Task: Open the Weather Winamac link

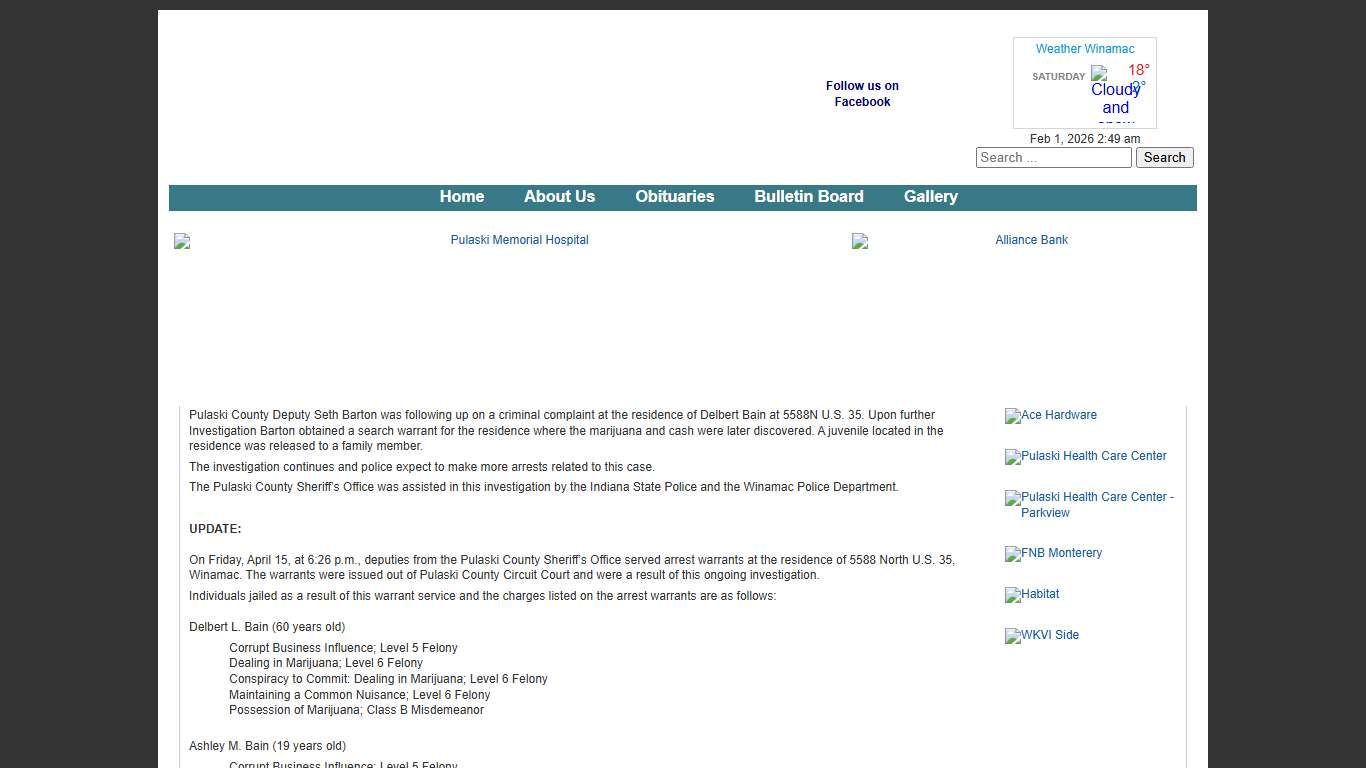Action: (1084, 49)
